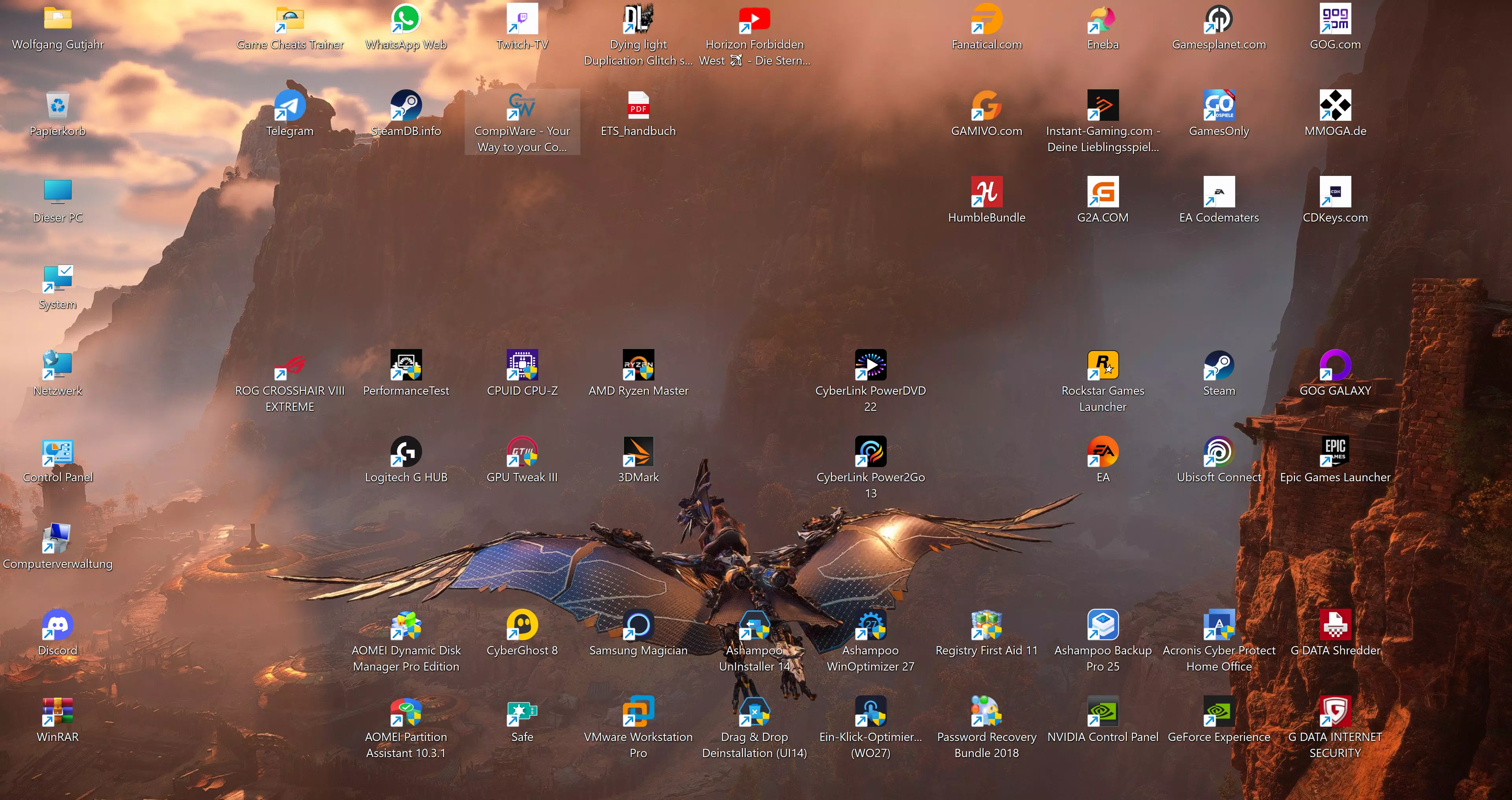Select the WinRAR icon
Viewport: 1512px width, 800px height.
[57, 711]
